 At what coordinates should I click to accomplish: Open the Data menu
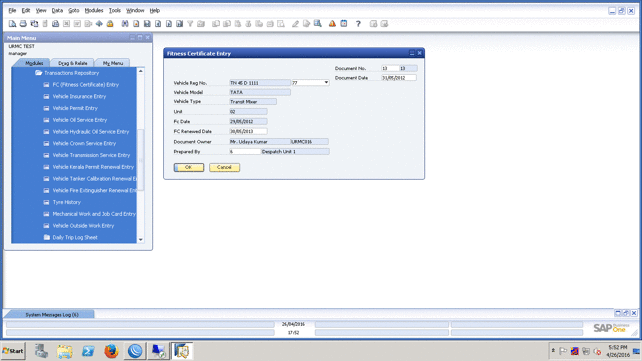(x=57, y=10)
